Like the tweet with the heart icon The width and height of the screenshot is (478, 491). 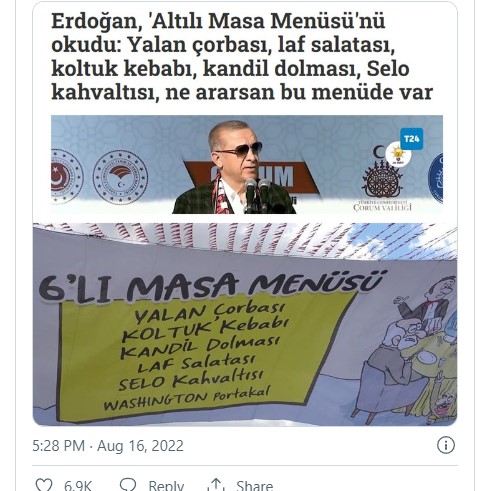[44, 485]
